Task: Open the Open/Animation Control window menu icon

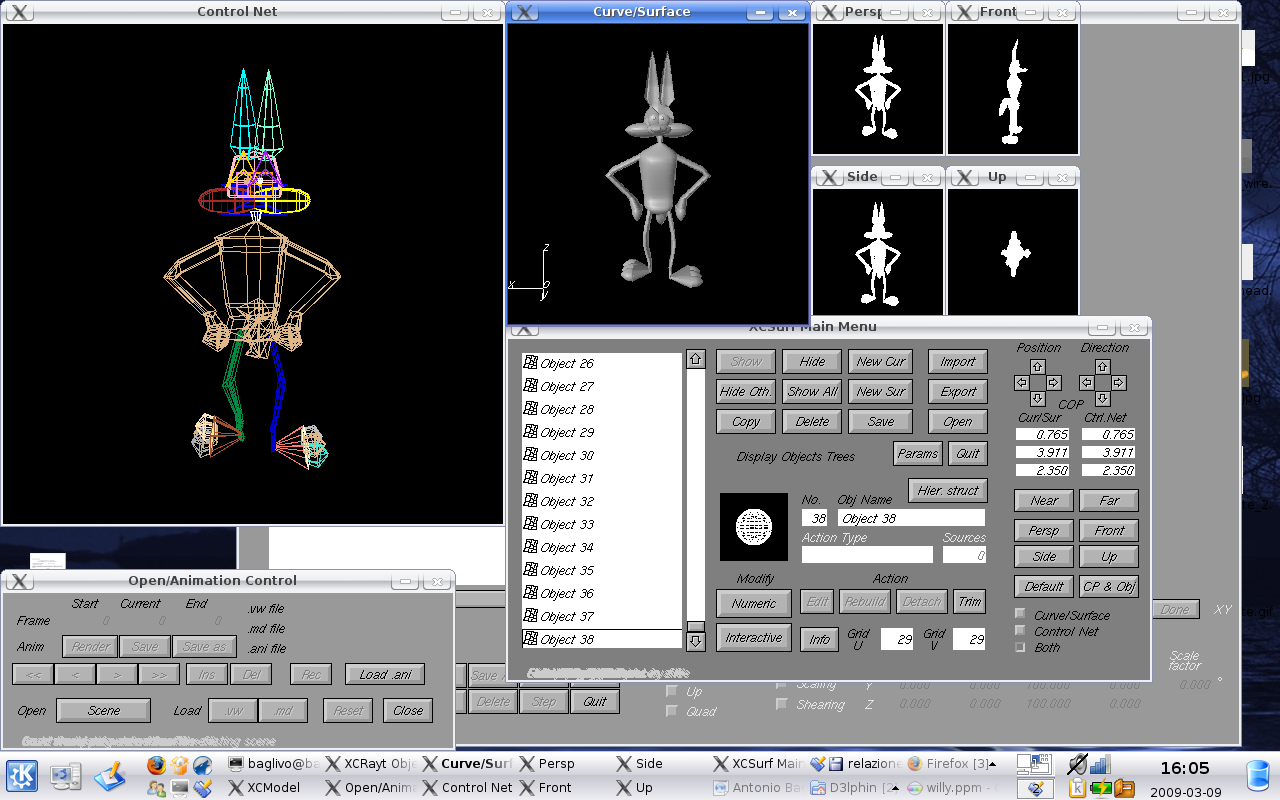Action: click(19, 581)
